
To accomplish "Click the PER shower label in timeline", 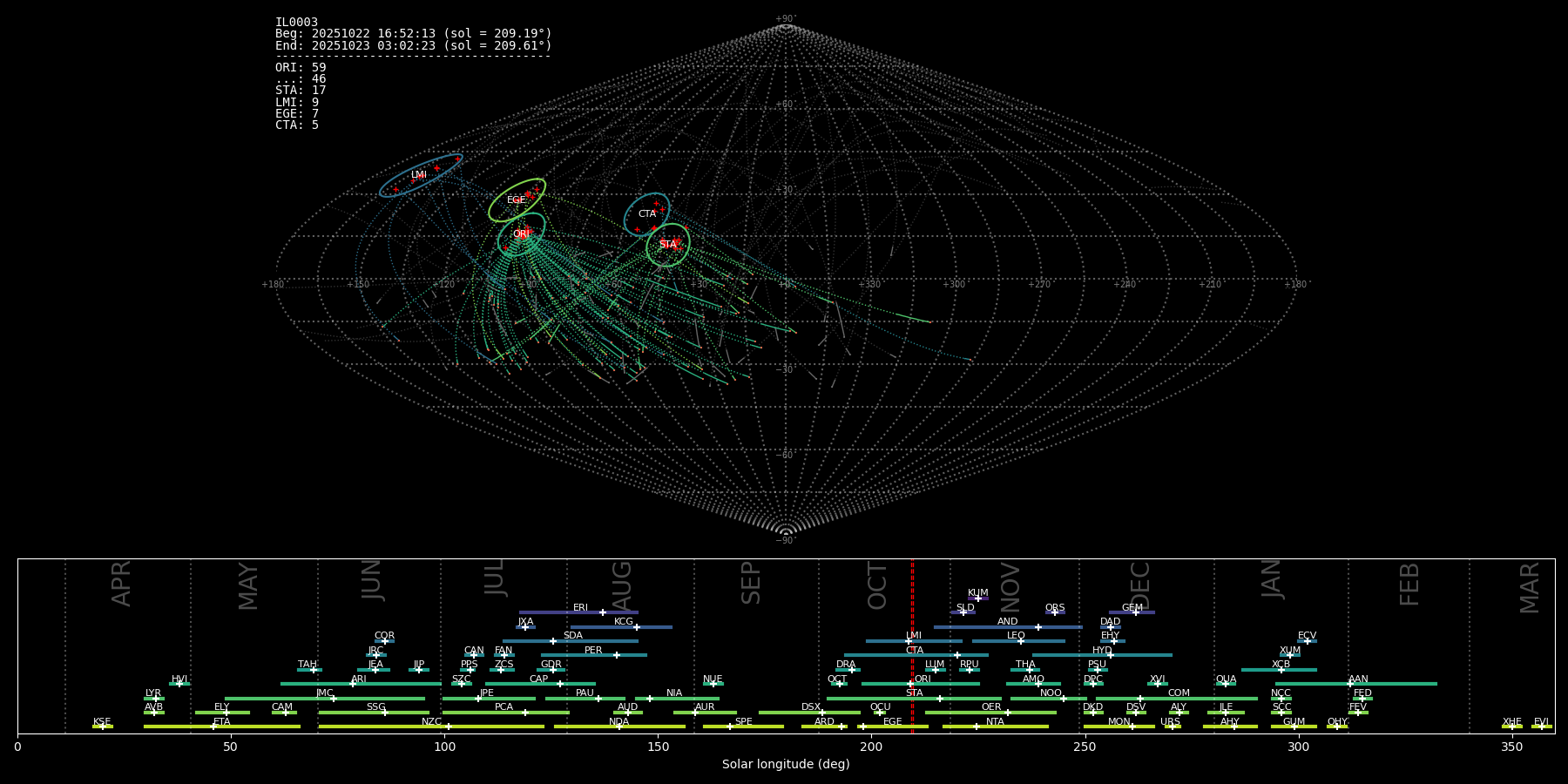I will point(593,651).
